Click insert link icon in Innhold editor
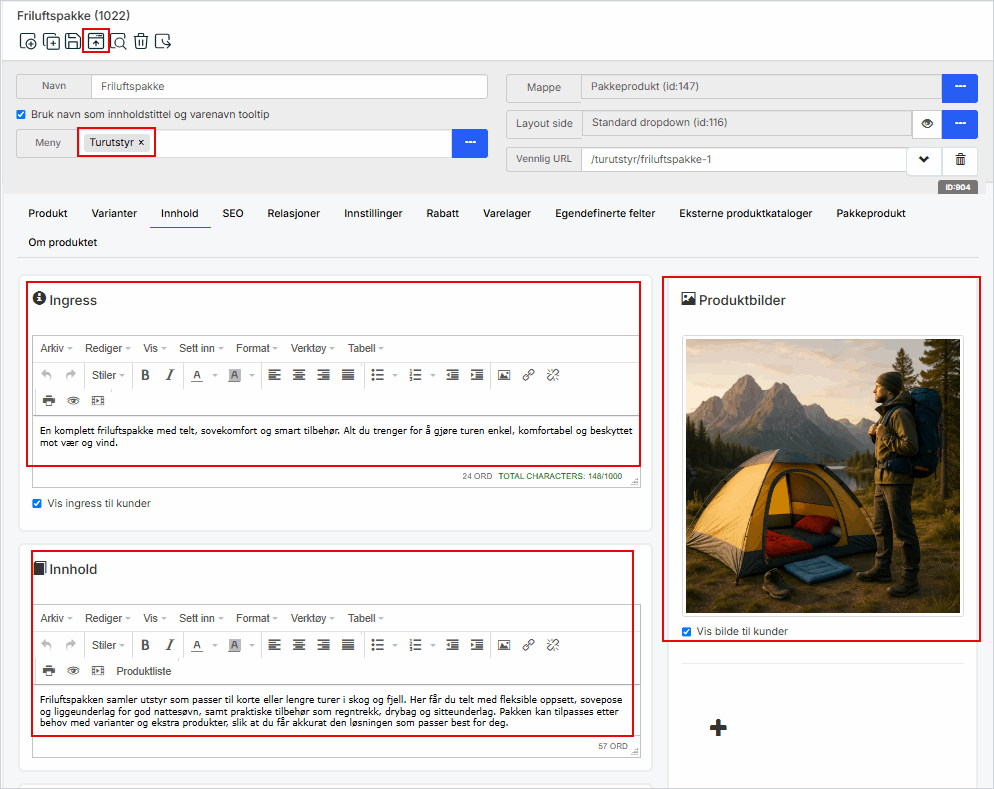Image resolution: width=994 pixels, height=789 pixels. (528, 645)
